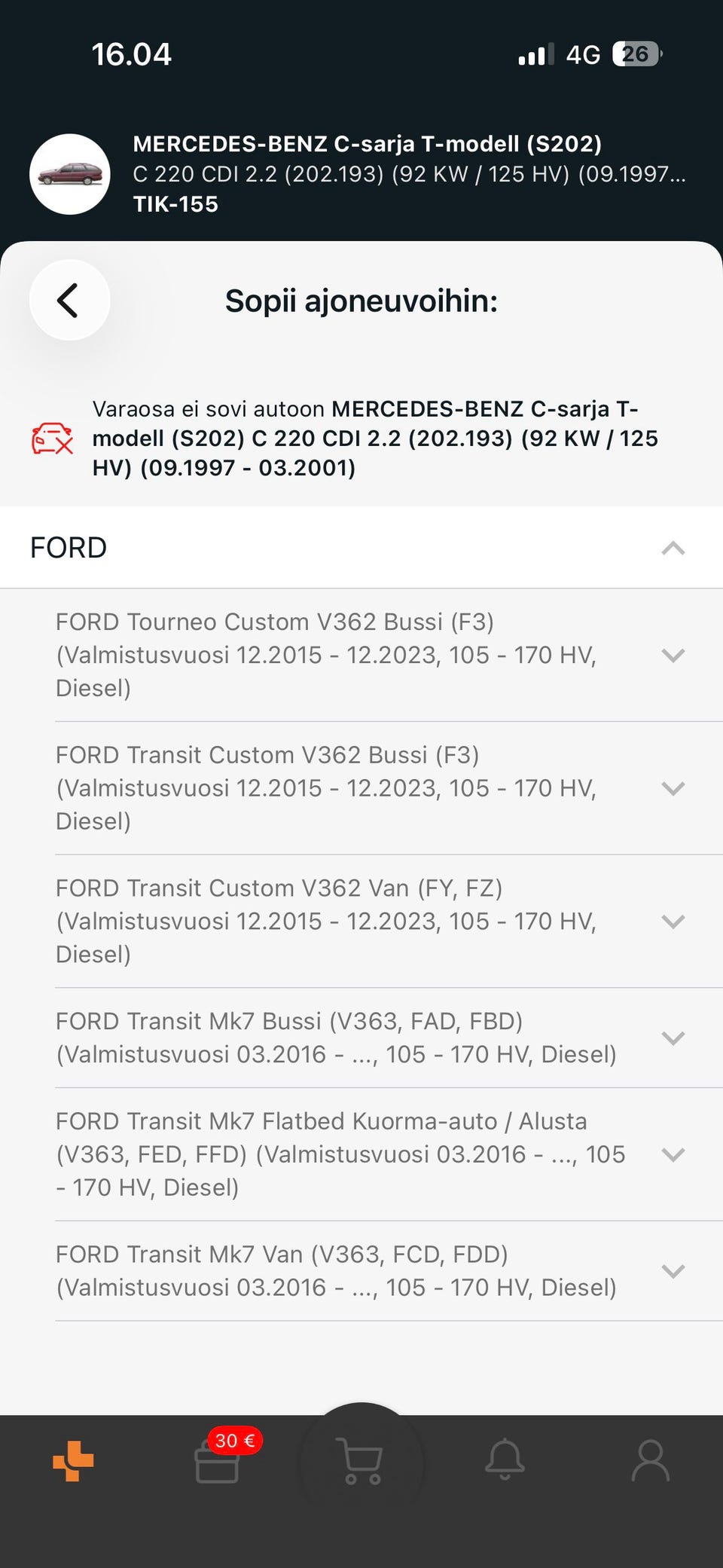Image resolution: width=723 pixels, height=1568 pixels.
Task: Open the notifications bell
Action: pyautogui.click(x=505, y=1460)
